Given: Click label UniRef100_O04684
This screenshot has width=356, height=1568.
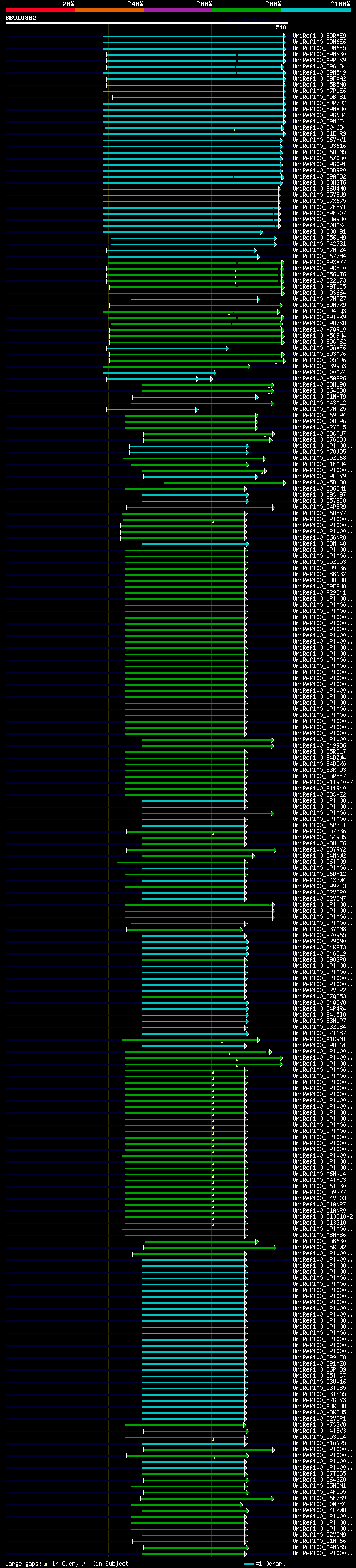Looking at the screenshot, I should coord(319,128).
